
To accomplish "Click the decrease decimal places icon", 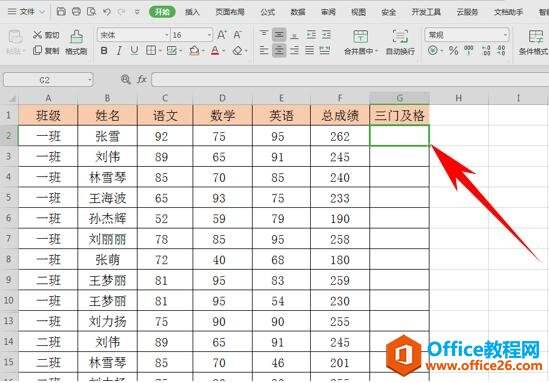I will tap(501, 50).
